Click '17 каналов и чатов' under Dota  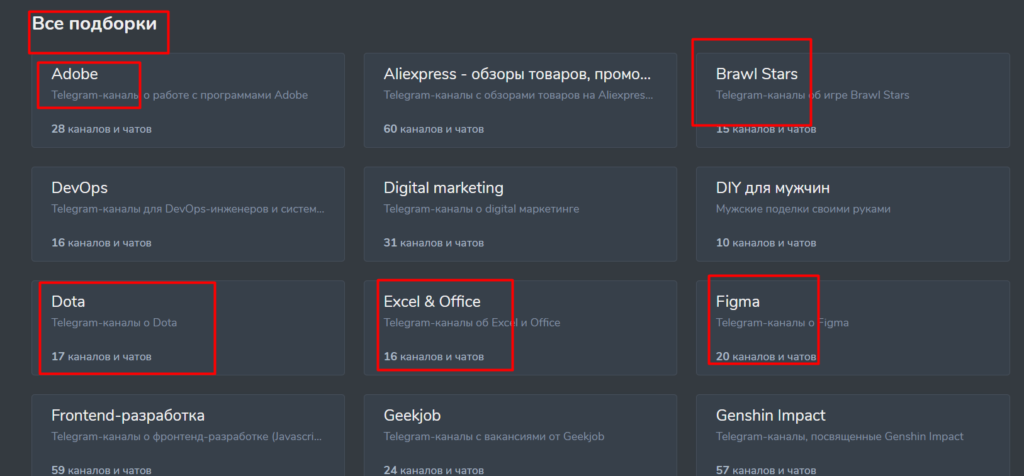(101, 357)
